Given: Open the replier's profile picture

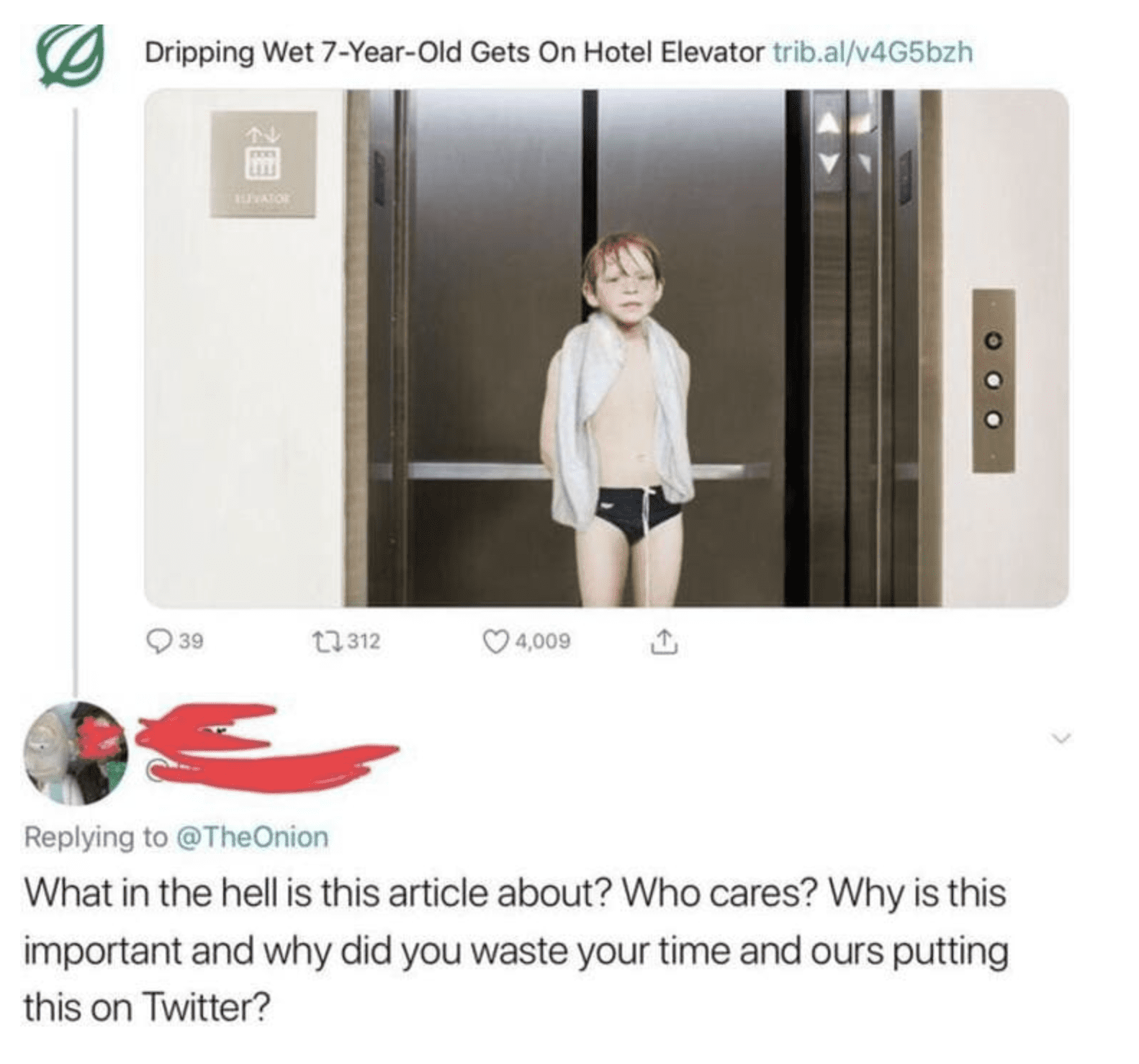Looking at the screenshot, I should coord(76,754).
